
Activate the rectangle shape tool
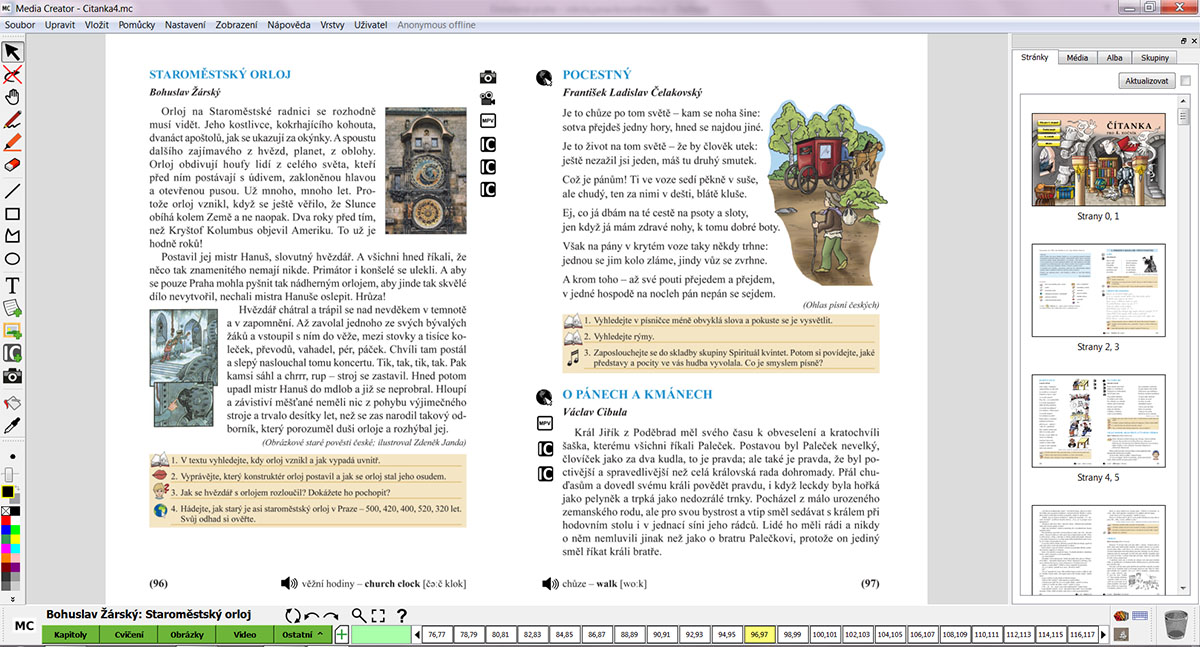[13, 213]
